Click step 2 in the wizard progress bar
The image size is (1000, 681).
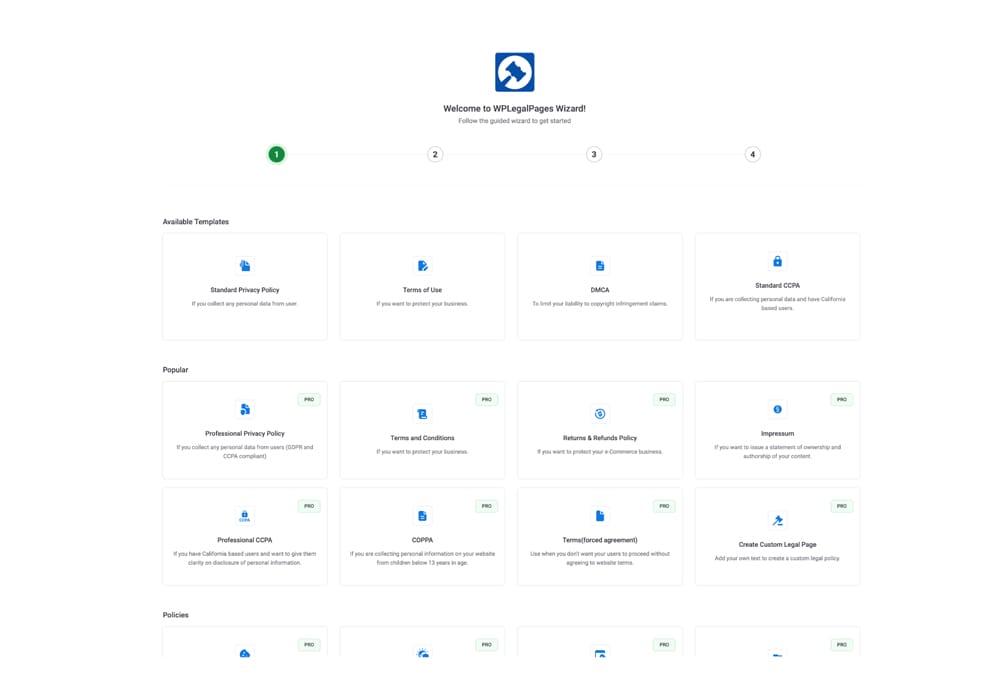coord(435,154)
